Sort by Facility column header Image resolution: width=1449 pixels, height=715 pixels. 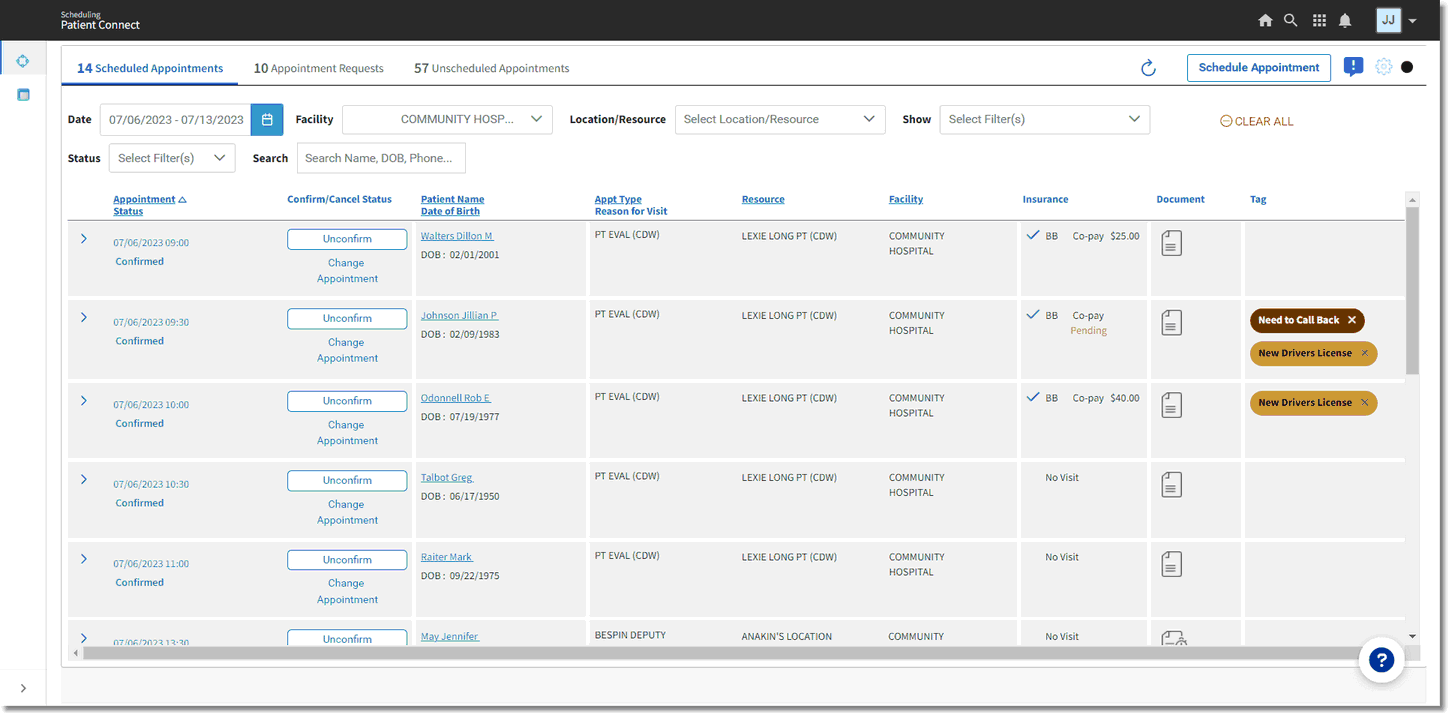[906, 199]
